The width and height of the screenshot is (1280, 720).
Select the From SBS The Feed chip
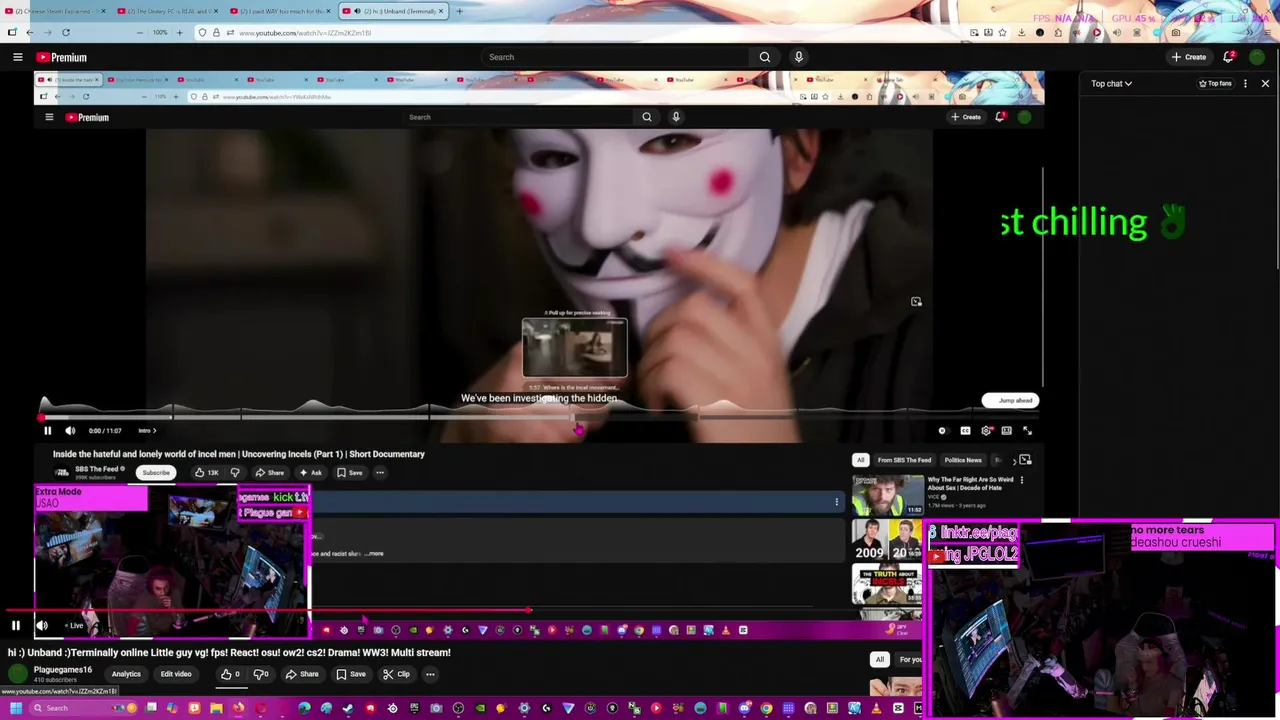(x=904, y=460)
